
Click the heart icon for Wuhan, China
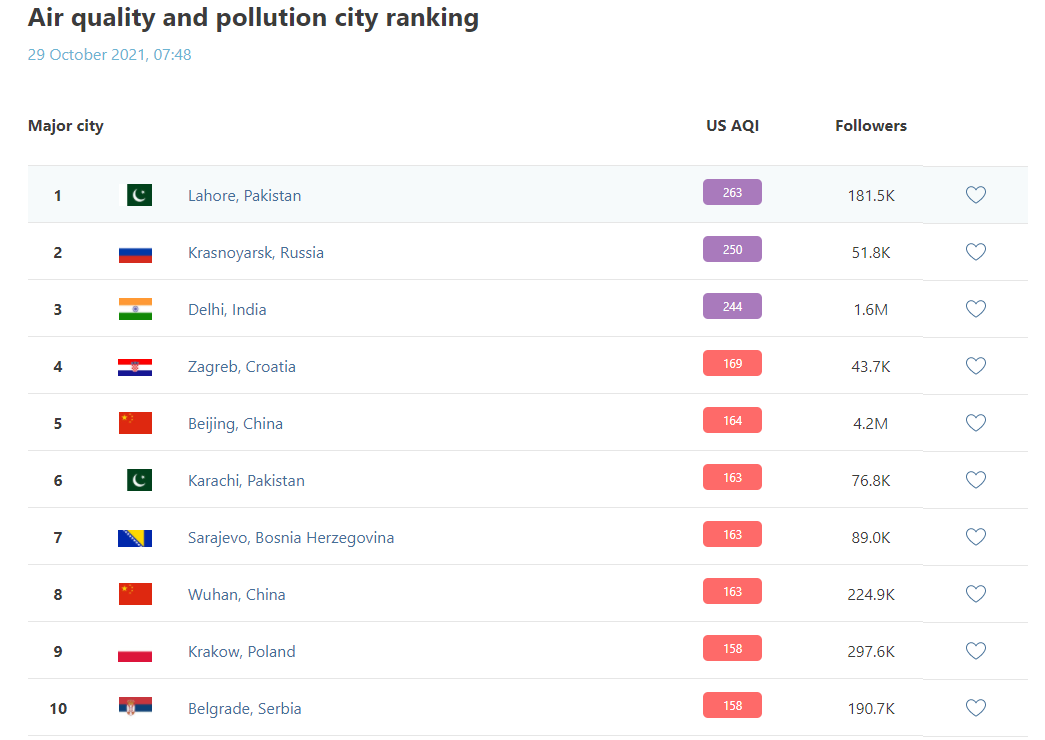(x=976, y=594)
